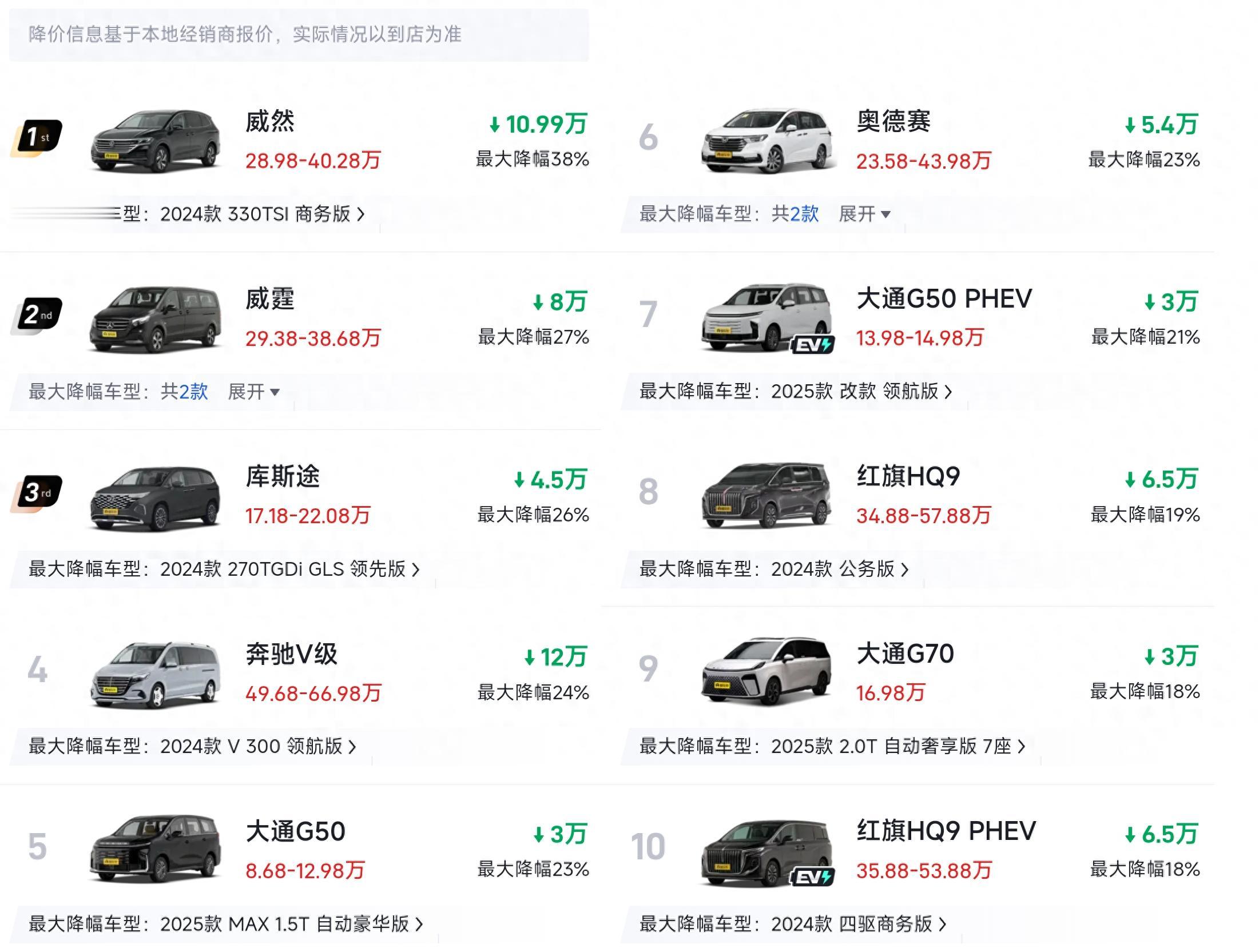Open 大通G70 2025款 2.0T 自动奢享版 7座

point(897,747)
